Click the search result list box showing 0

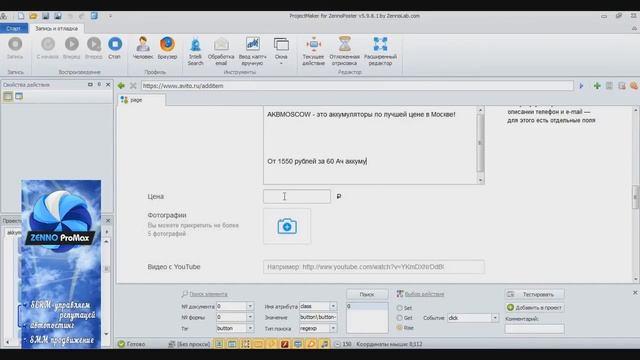point(367,318)
